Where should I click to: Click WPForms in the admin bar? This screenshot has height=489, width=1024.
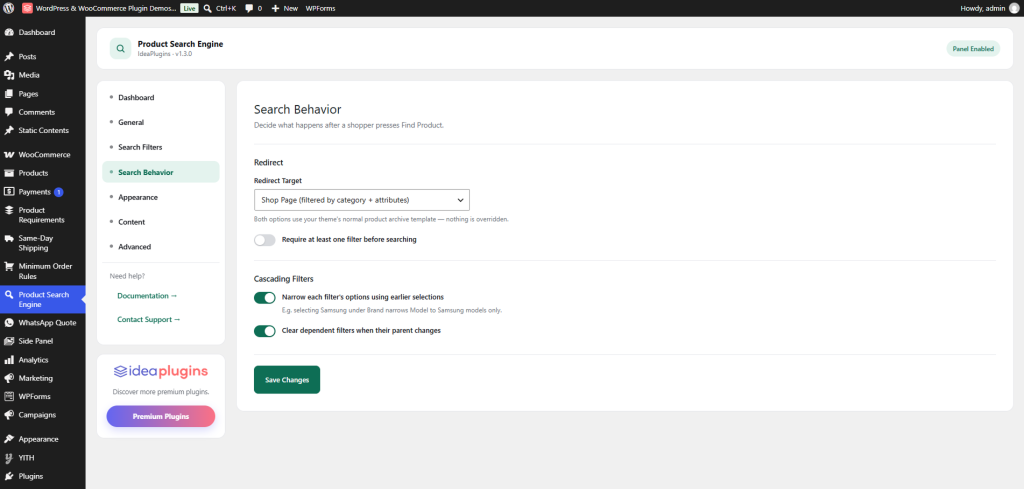pos(320,8)
